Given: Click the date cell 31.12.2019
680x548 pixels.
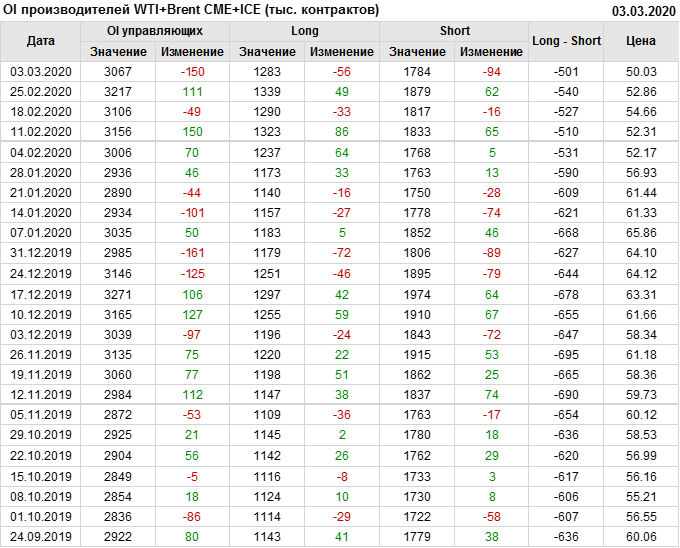Looking at the screenshot, I should (x=41, y=253).
